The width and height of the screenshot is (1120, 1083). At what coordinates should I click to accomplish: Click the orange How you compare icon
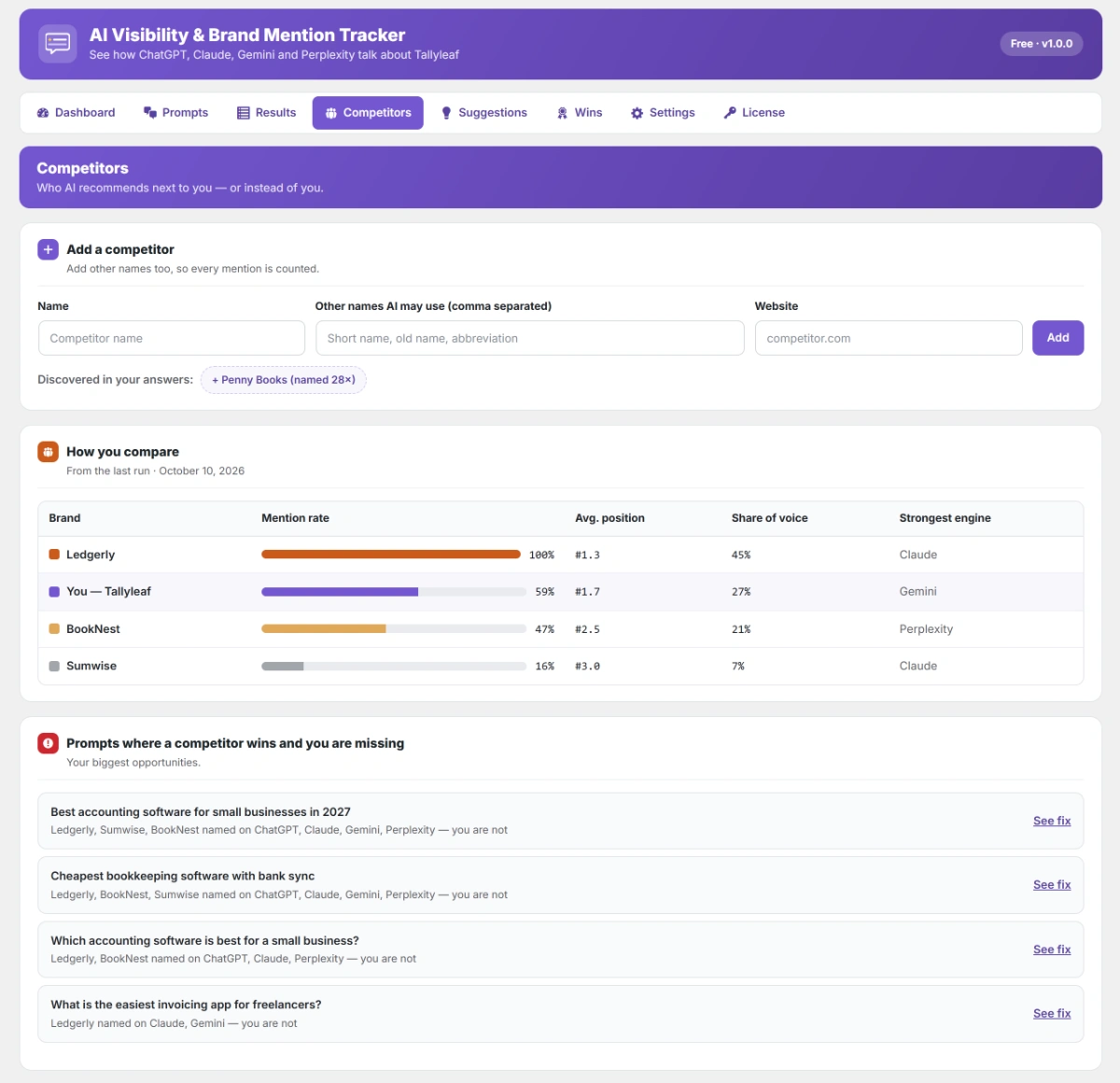pos(48,452)
